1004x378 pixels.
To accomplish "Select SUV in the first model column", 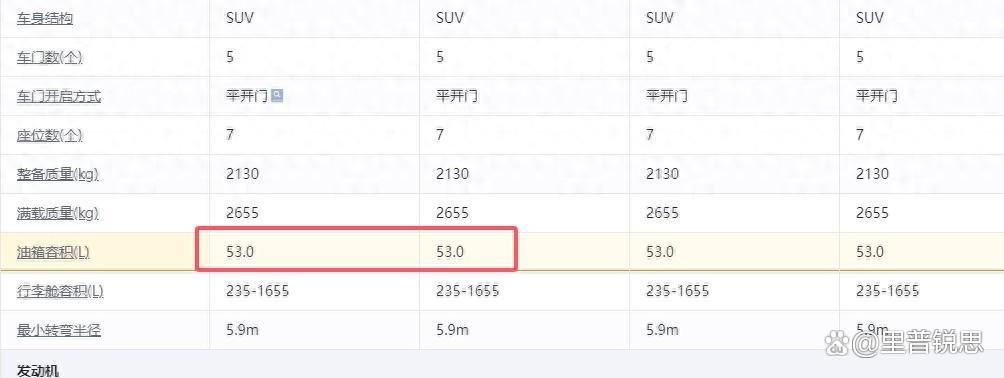I will [x=240, y=18].
